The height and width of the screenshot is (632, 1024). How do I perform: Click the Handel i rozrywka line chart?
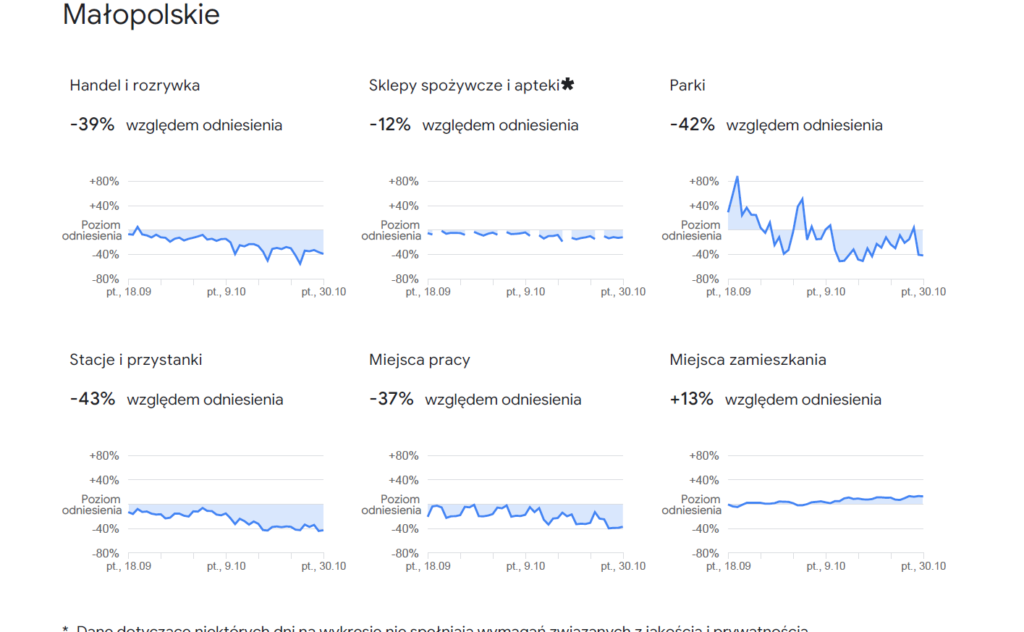point(226,236)
